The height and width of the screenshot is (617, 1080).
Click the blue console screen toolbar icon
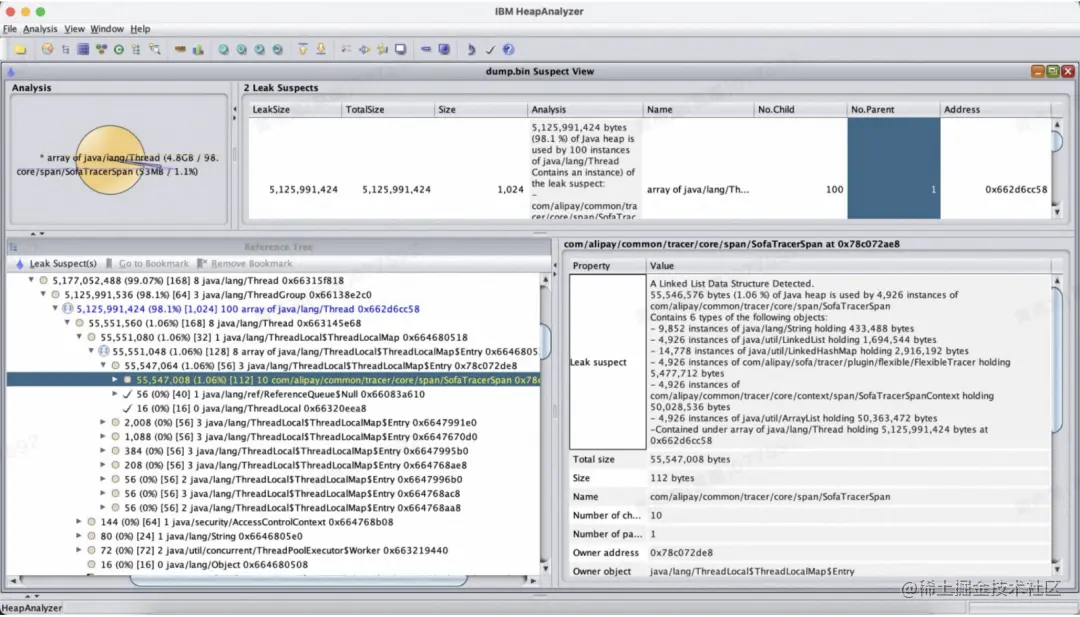[444, 50]
